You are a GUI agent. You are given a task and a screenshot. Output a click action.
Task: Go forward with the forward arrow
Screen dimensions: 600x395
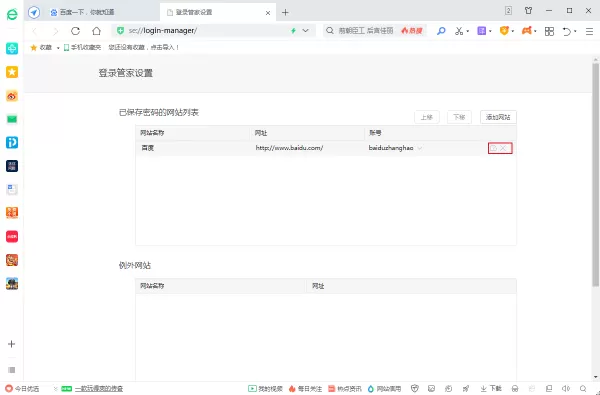(x=55, y=31)
